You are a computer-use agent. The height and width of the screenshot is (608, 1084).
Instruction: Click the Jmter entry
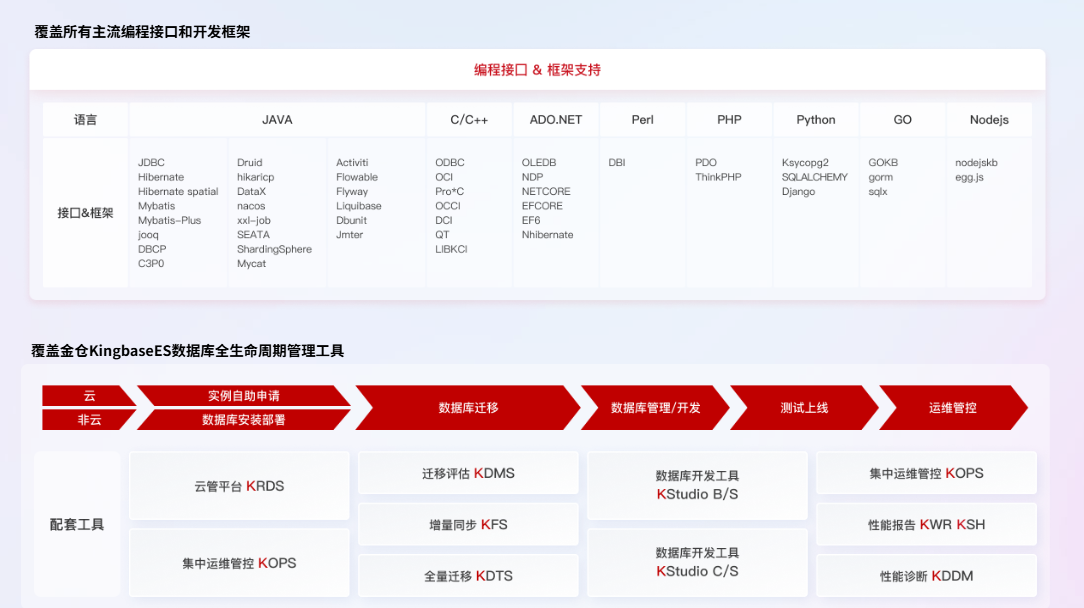tap(350, 234)
